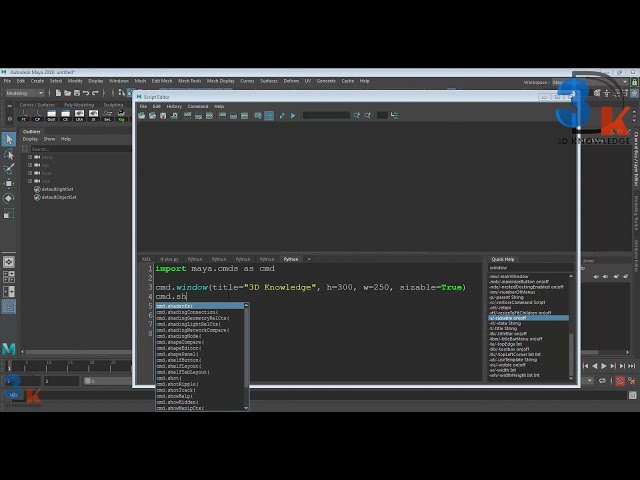This screenshot has height=480, width=640.
Task: Click Clear All icon in Script Editor
Action: coord(209,116)
